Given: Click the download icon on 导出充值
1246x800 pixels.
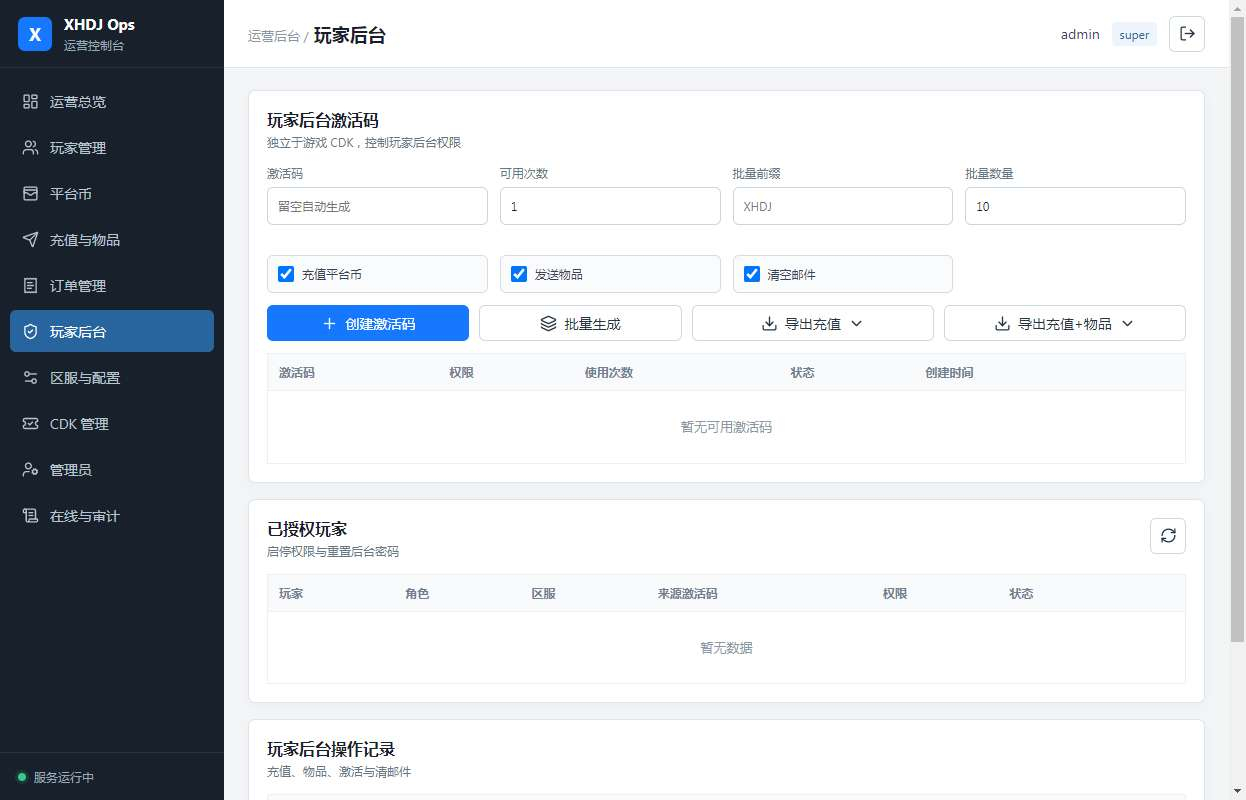Looking at the screenshot, I should 769,324.
